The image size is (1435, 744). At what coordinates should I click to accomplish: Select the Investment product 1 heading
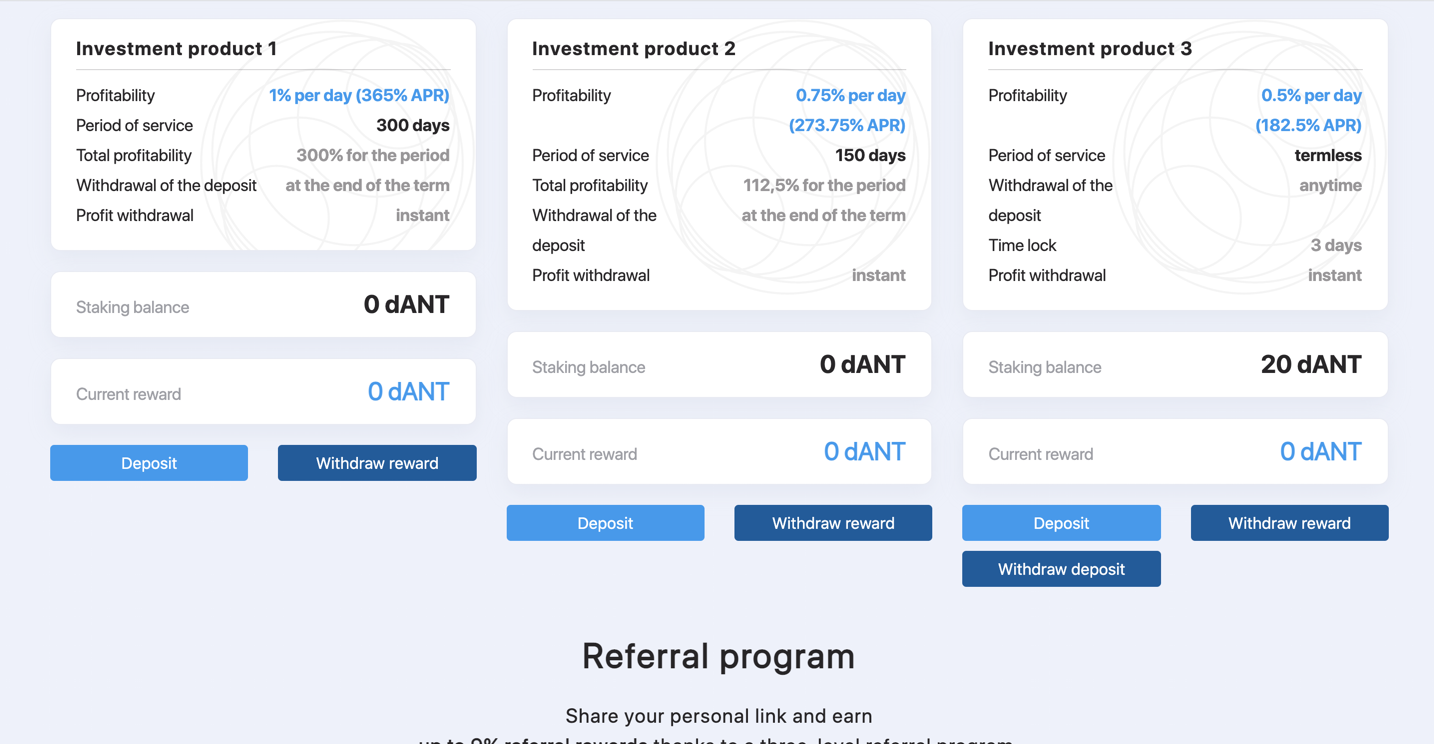(176, 48)
